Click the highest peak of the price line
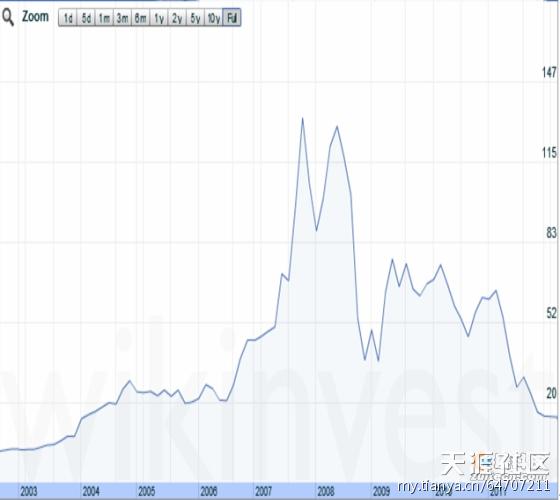Screen dimensions: 560x500 pyautogui.click(x=302, y=119)
